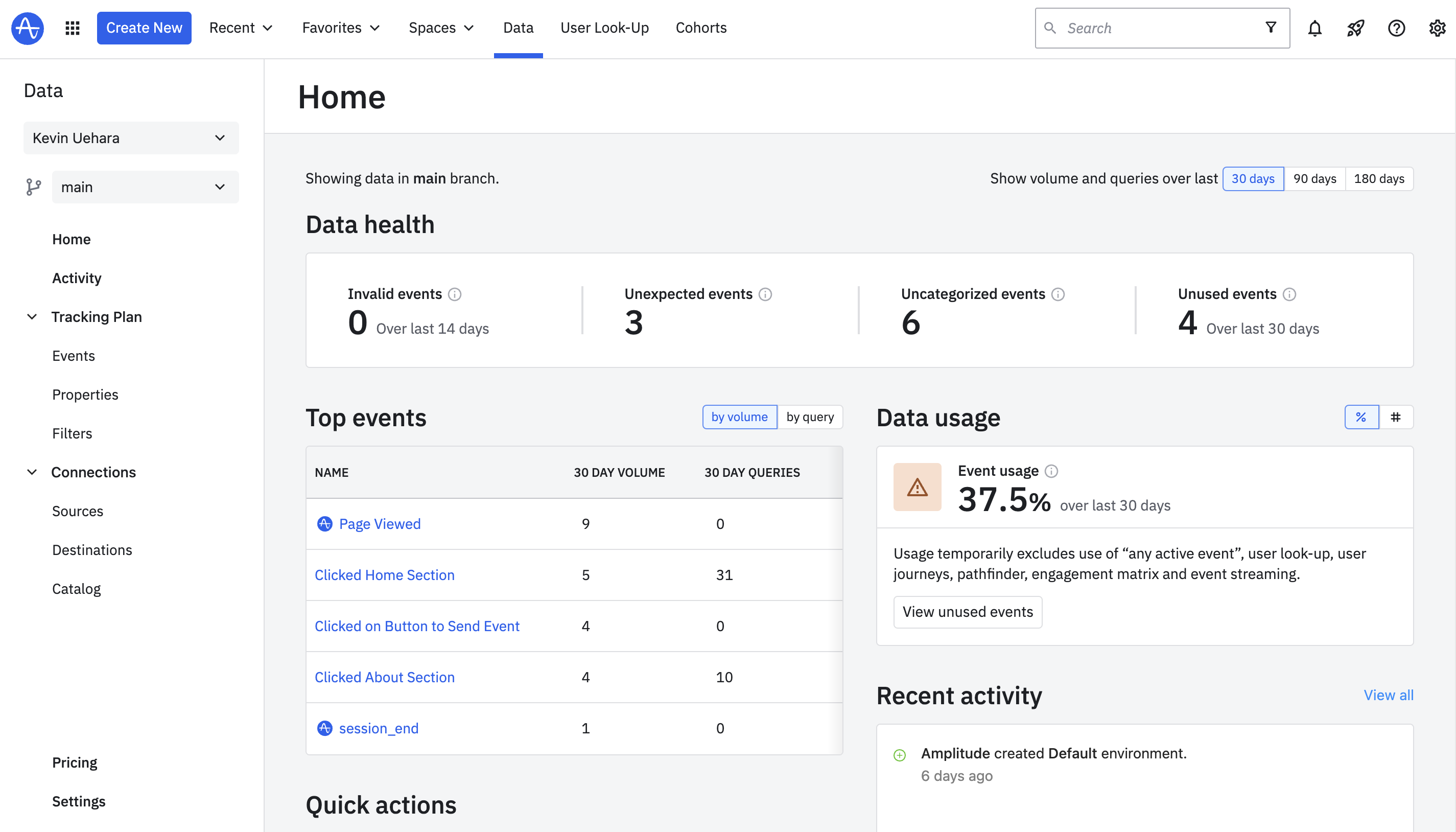Click the Page Viewed event link
The image size is (1456, 832).
pyautogui.click(x=379, y=523)
